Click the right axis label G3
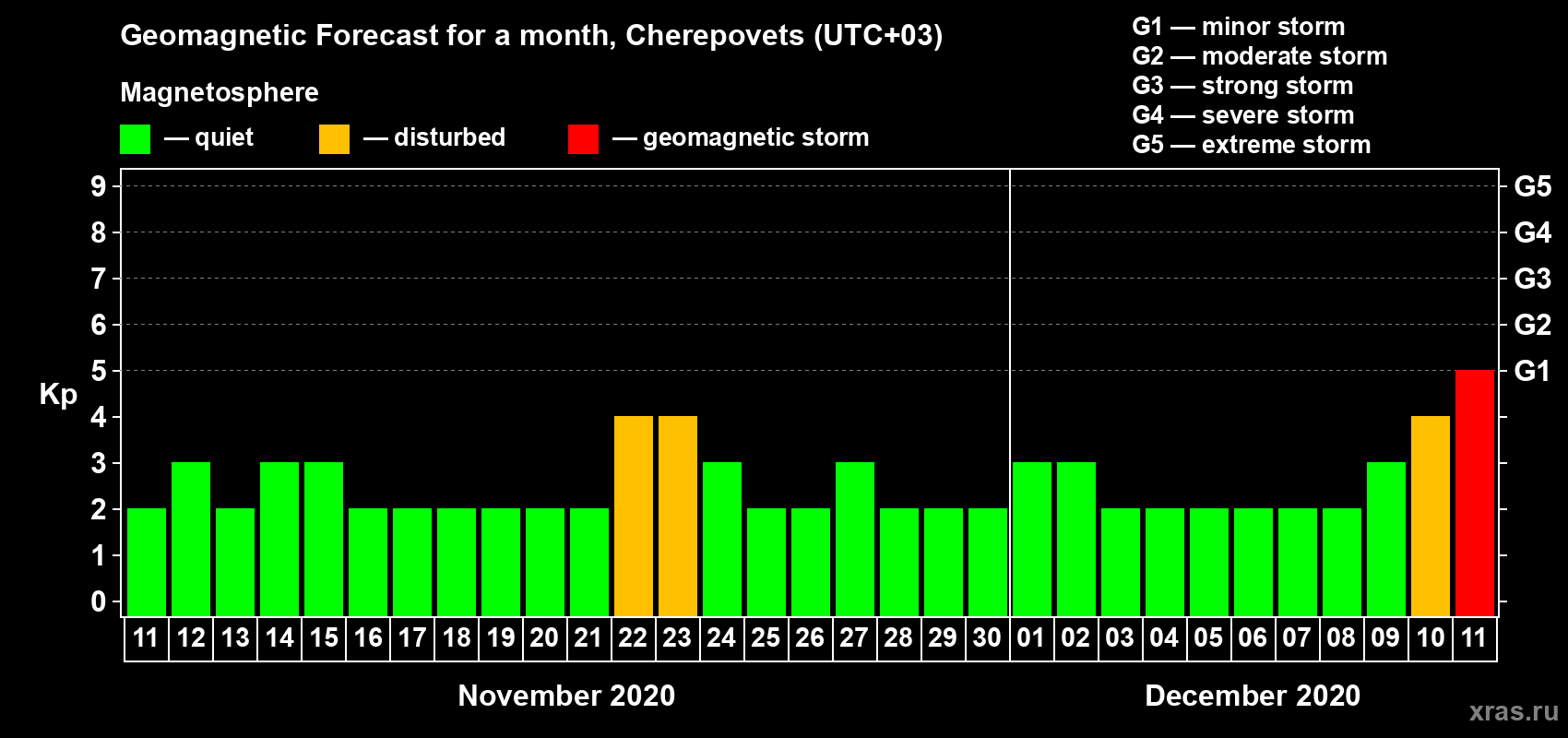 click(1533, 279)
